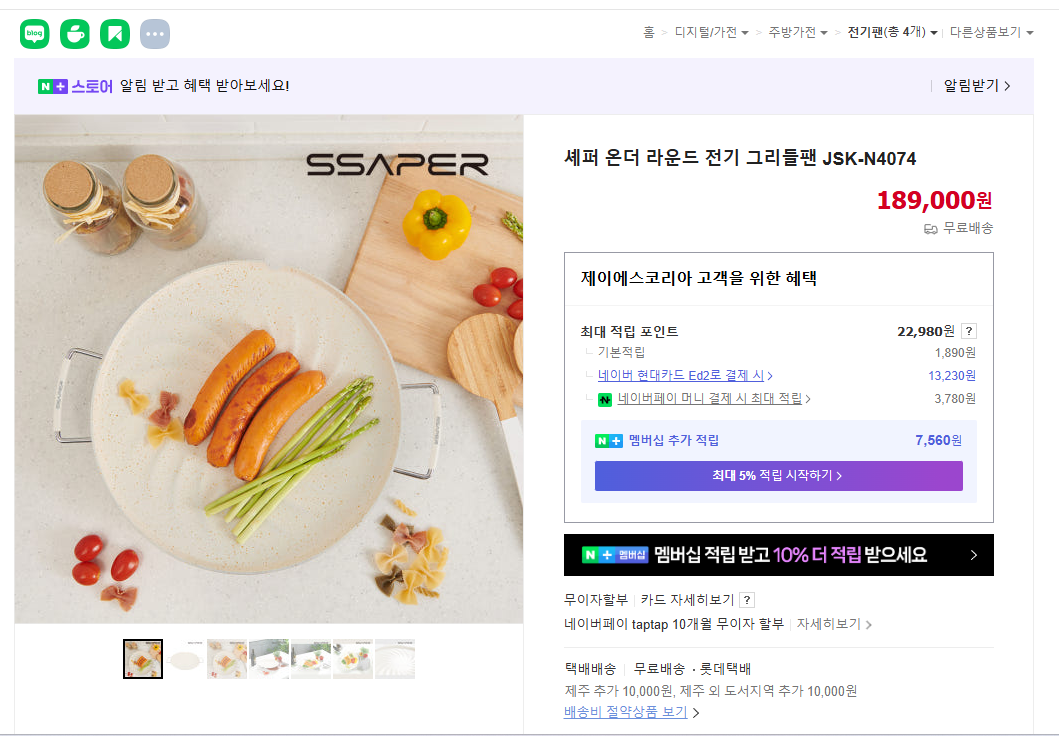
Task: Share product via Naver Blog icon
Action: [34, 34]
